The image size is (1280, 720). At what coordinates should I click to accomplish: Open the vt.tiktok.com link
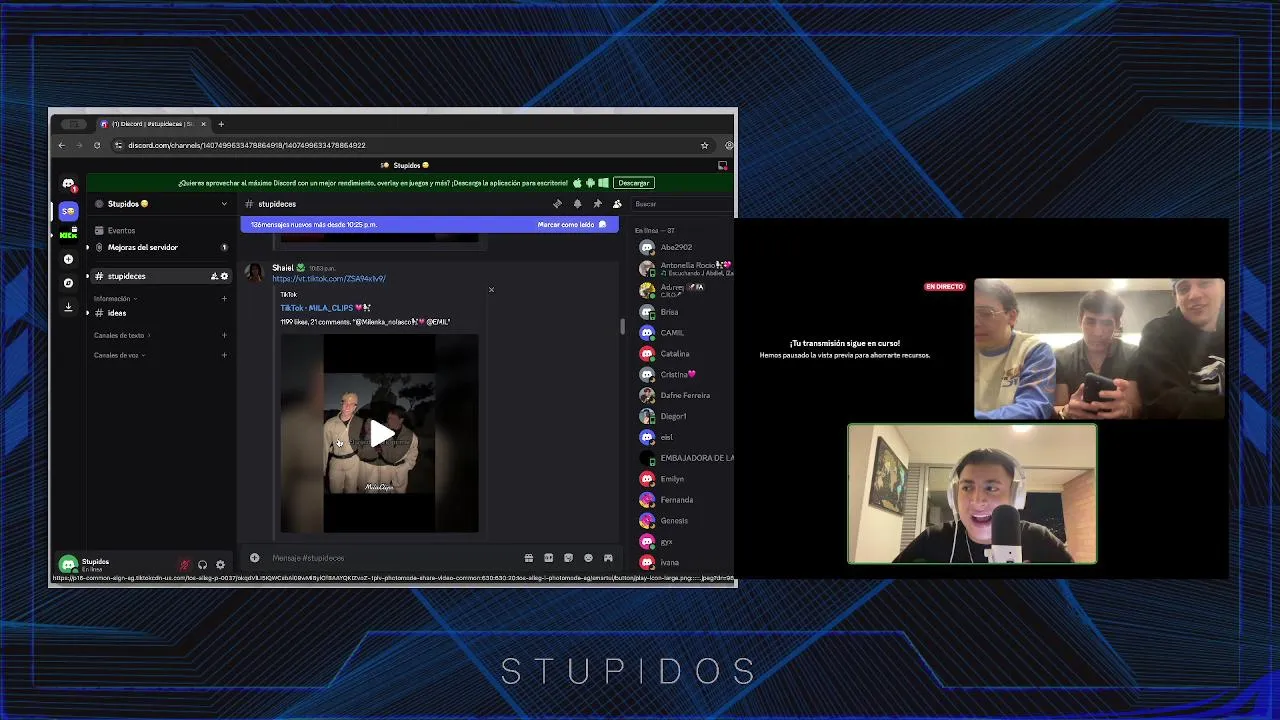[329, 279]
